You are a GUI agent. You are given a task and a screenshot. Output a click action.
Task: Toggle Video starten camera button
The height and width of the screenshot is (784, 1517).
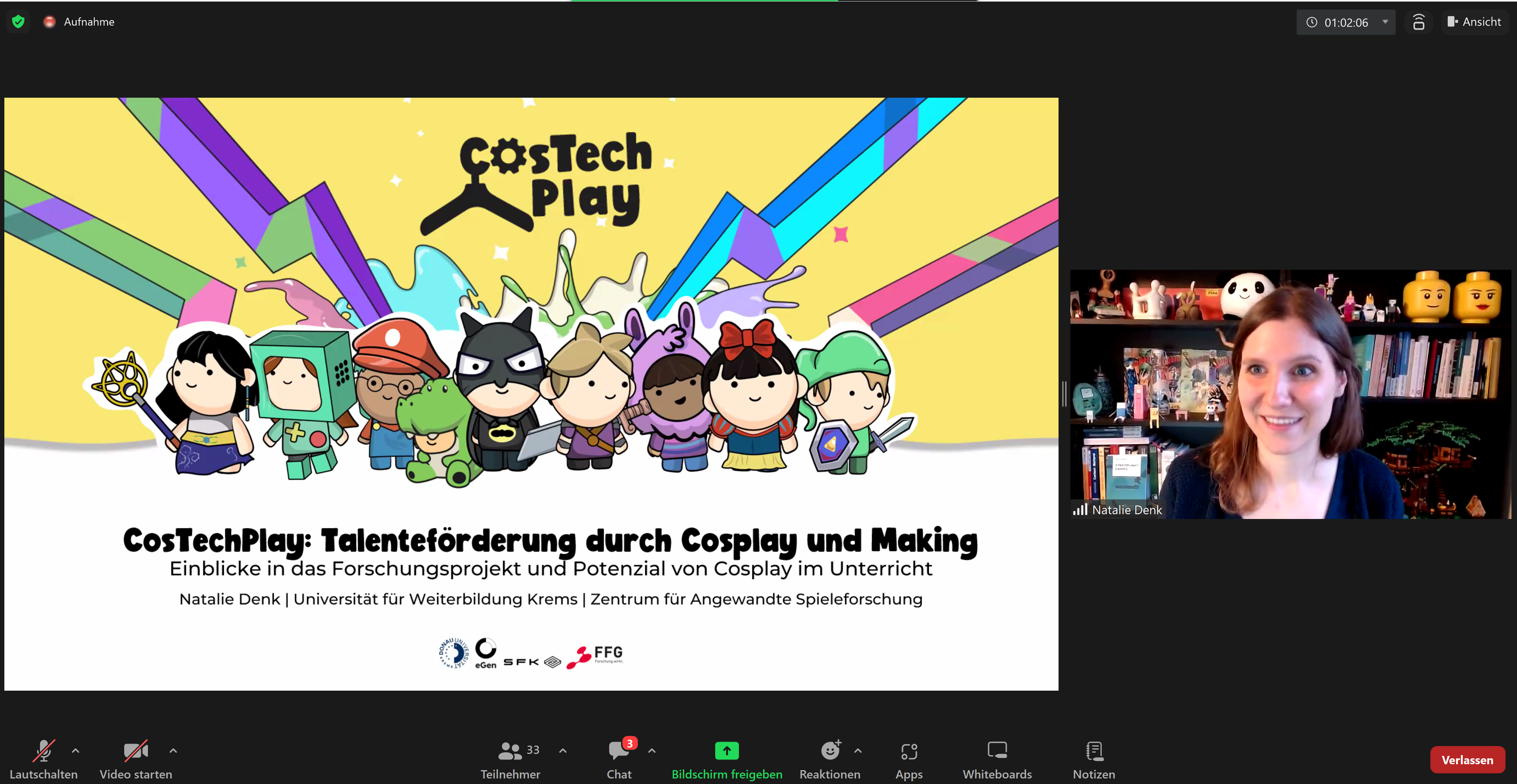tap(136, 759)
